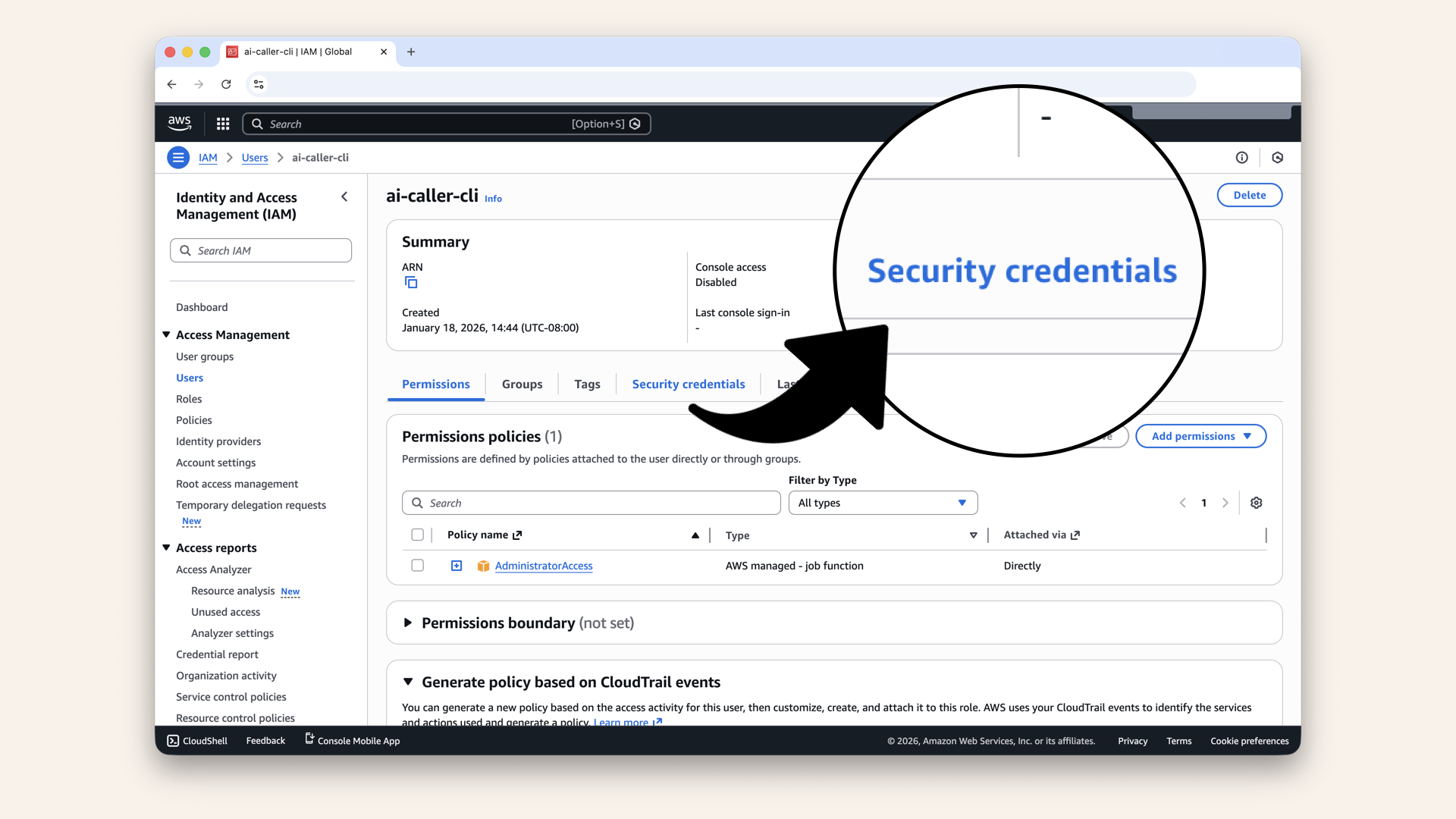Screen dimensions: 1456x819
Task: Select the AdministratorAccess row checkbox
Action: tap(418, 565)
